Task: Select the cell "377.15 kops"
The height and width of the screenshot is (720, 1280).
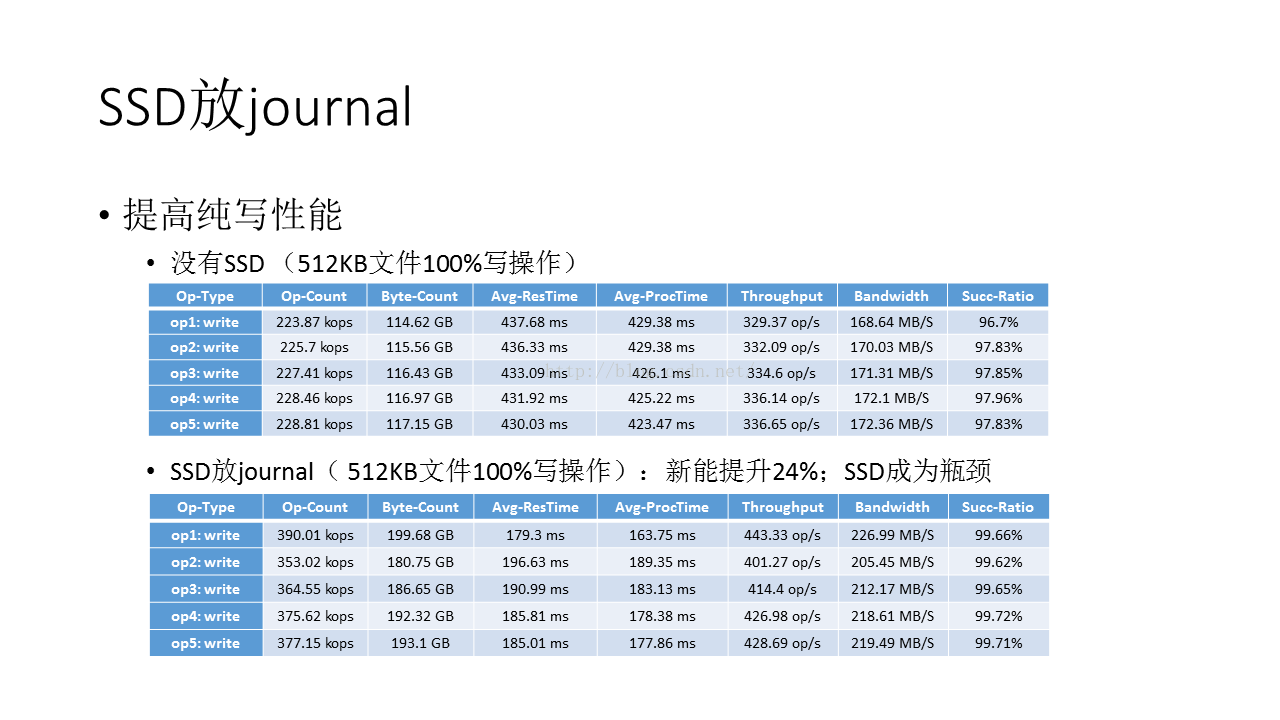Action: coord(315,643)
